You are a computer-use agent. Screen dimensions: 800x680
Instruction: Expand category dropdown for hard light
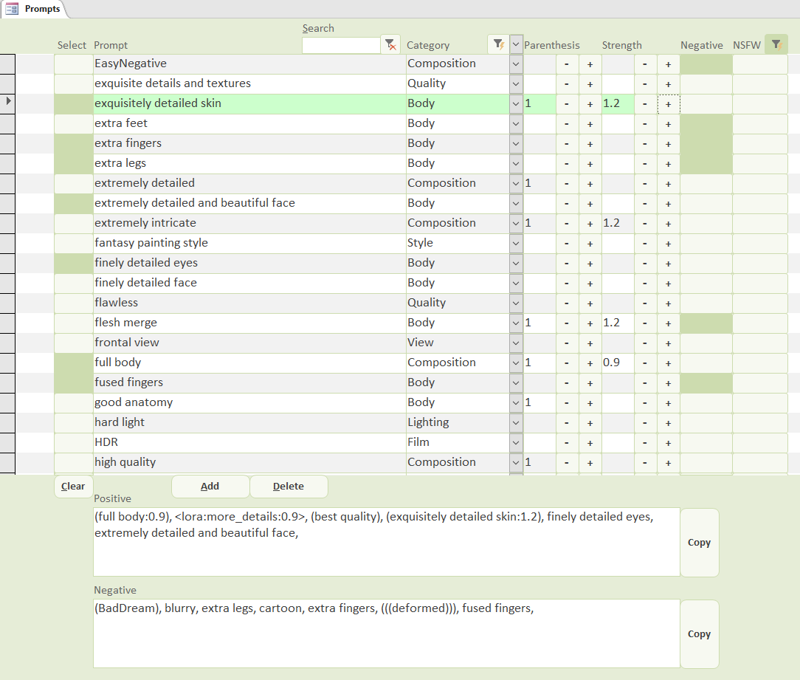(516, 423)
